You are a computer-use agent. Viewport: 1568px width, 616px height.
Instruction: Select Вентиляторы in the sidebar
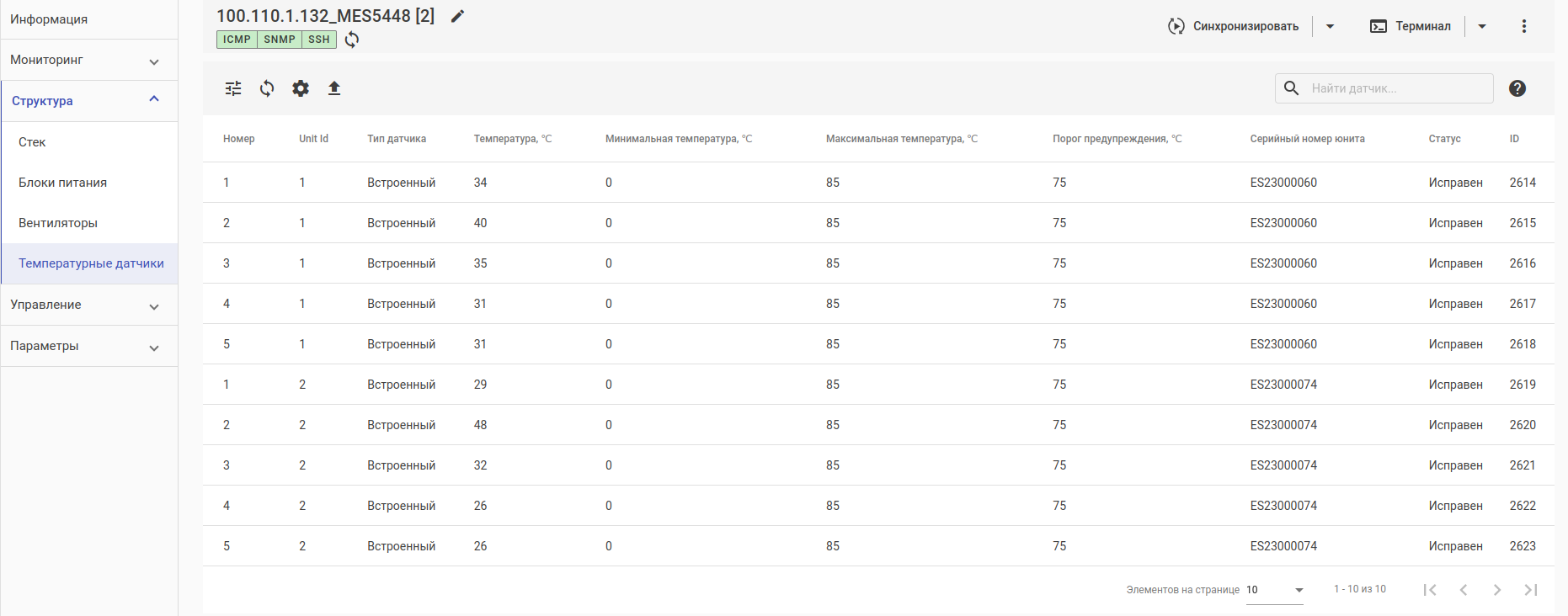pyautogui.click(x=58, y=223)
